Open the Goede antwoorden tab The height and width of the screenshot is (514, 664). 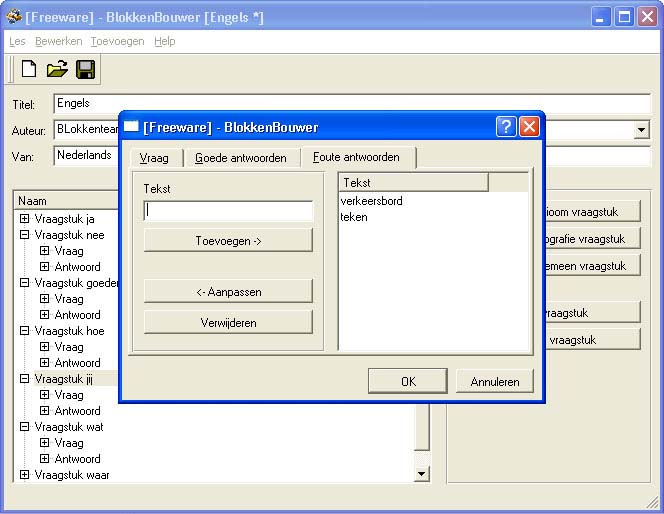(241, 158)
